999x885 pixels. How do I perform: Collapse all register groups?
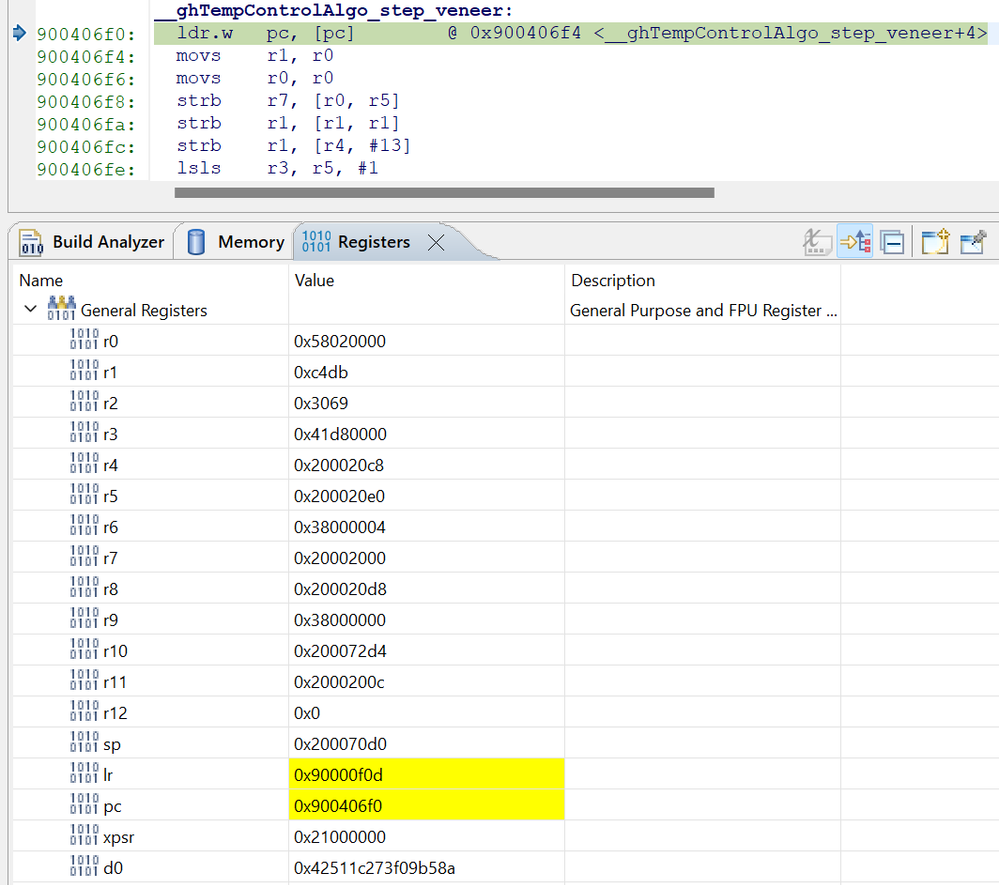pyautogui.click(x=892, y=243)
